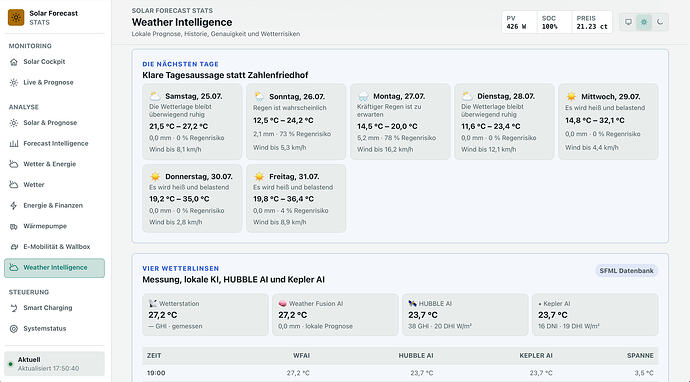The image size is (690, 382).
Task: Click the KEPLER AI column header
Action: coord(536,356)
